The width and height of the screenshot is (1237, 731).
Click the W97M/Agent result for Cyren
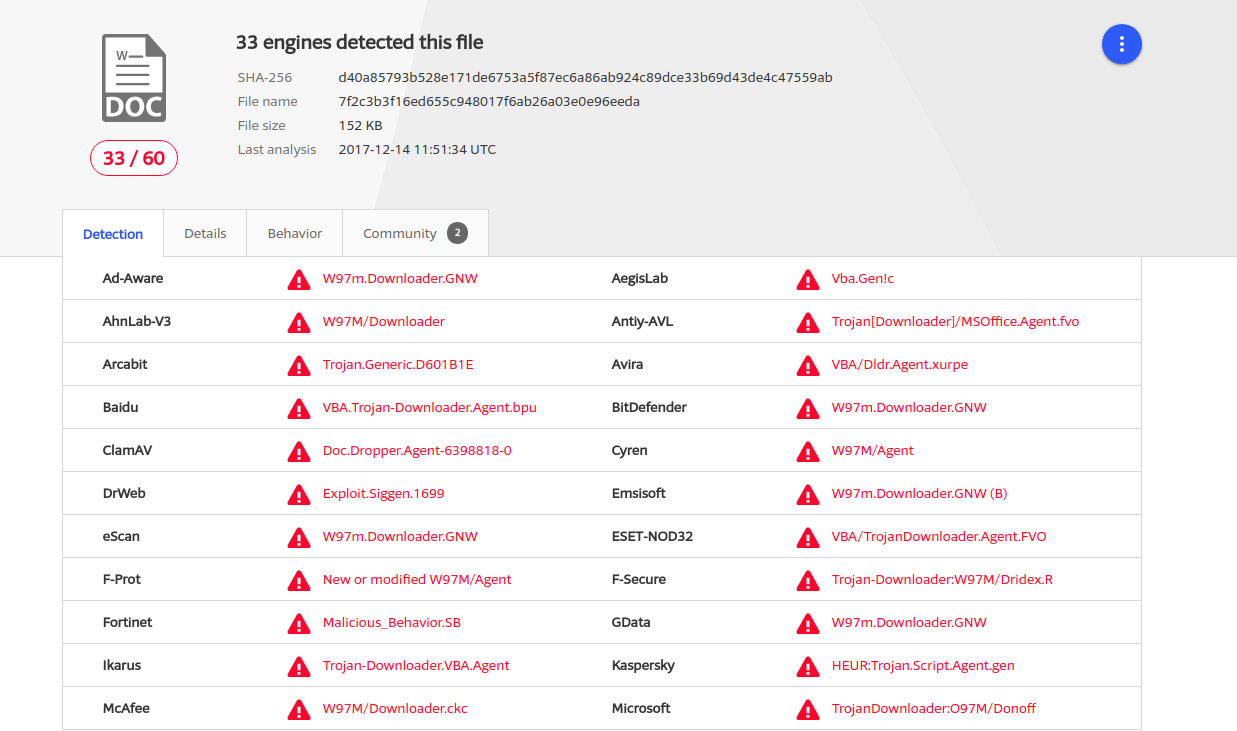873,450
